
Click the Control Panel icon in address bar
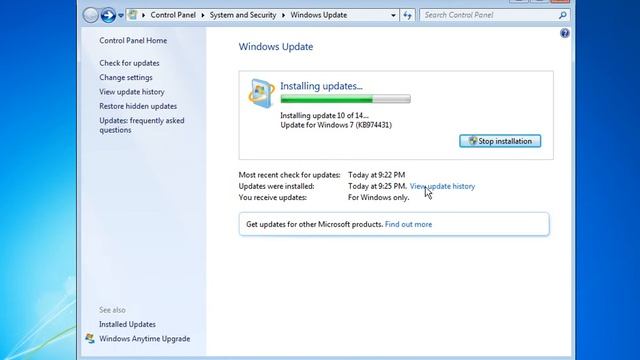pyautogui.click(x=133, y=15)
